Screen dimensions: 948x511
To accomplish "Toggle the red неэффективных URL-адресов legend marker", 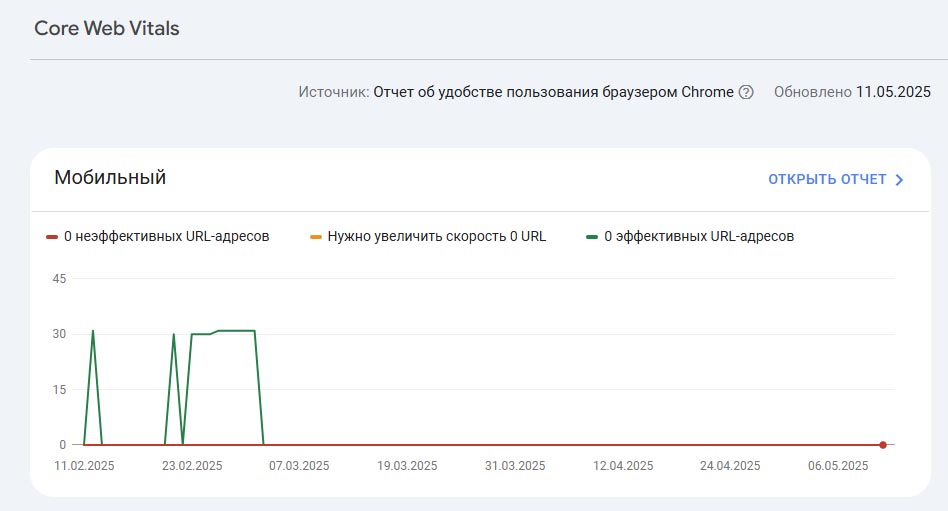I will [52, 237].
